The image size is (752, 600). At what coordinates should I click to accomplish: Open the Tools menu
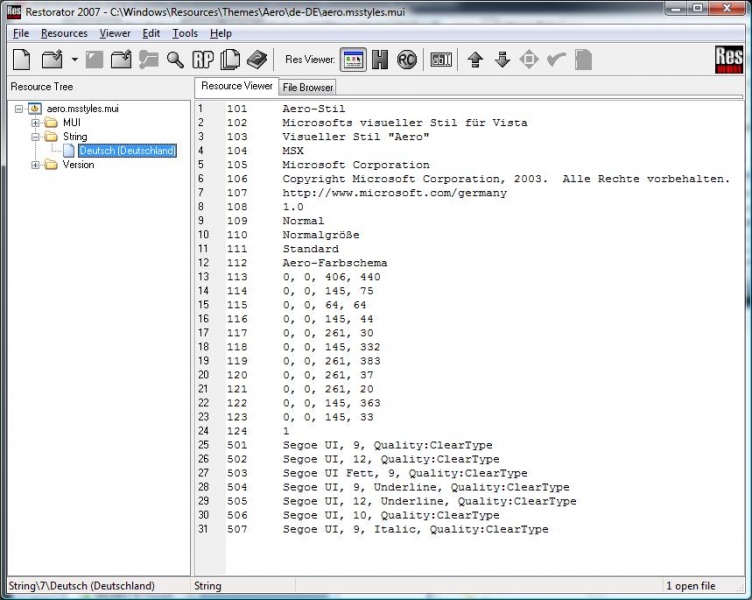click(x=185, y=34)
